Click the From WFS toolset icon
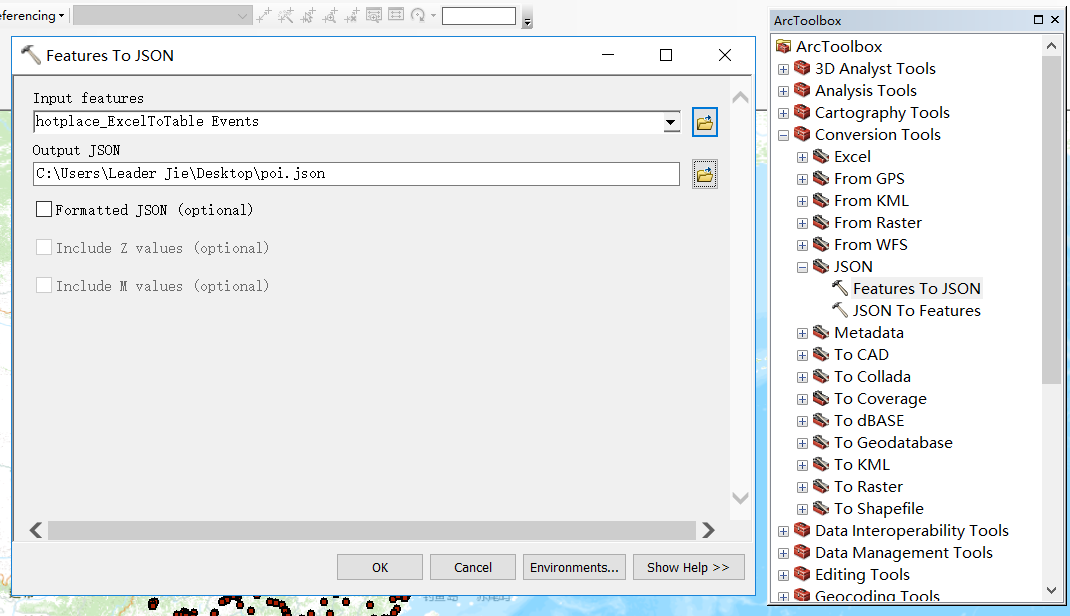 pyautogui.click(x=821, y=244)
